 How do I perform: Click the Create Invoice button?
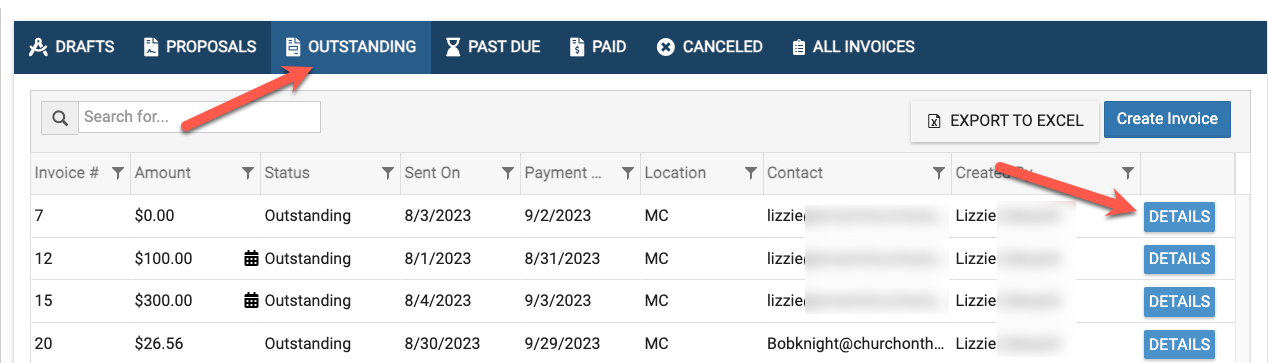pos(1167,119)
